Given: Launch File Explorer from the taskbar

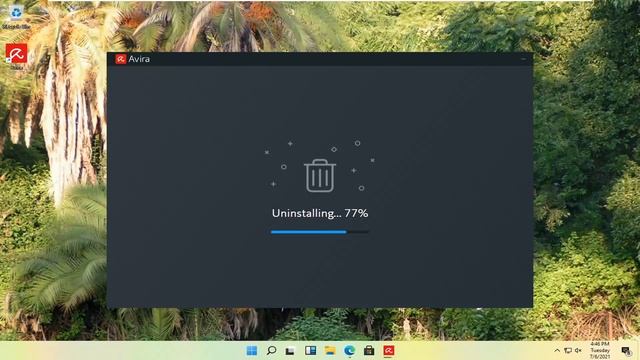Looking at the screenshot, I should pos(330,350).
